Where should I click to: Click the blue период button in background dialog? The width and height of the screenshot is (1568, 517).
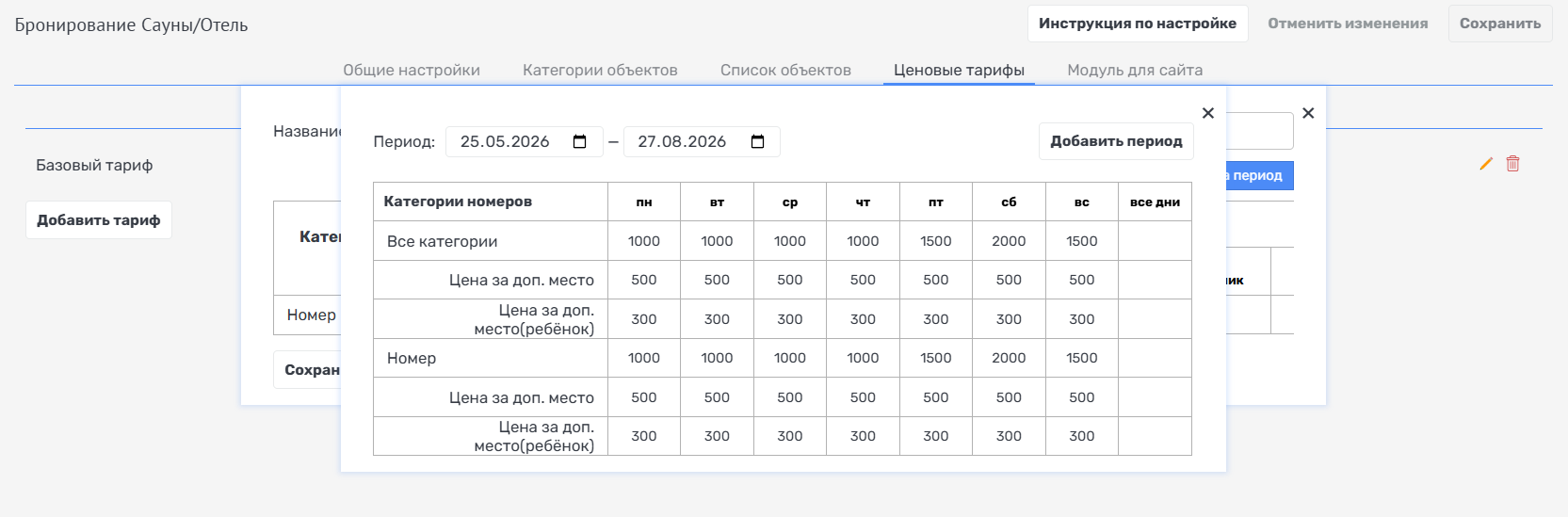tap(1259, 175)
